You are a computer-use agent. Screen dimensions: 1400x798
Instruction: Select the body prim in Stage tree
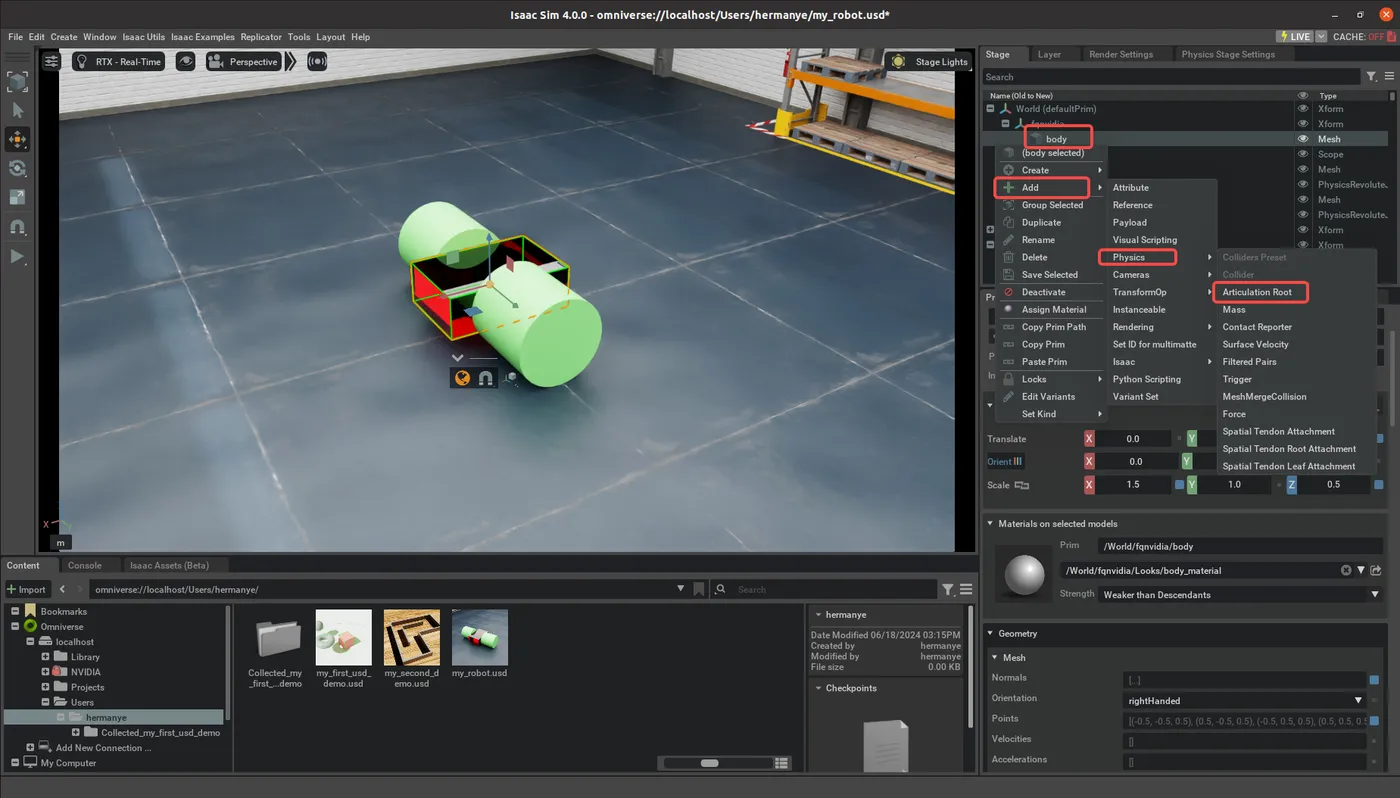1056,139
